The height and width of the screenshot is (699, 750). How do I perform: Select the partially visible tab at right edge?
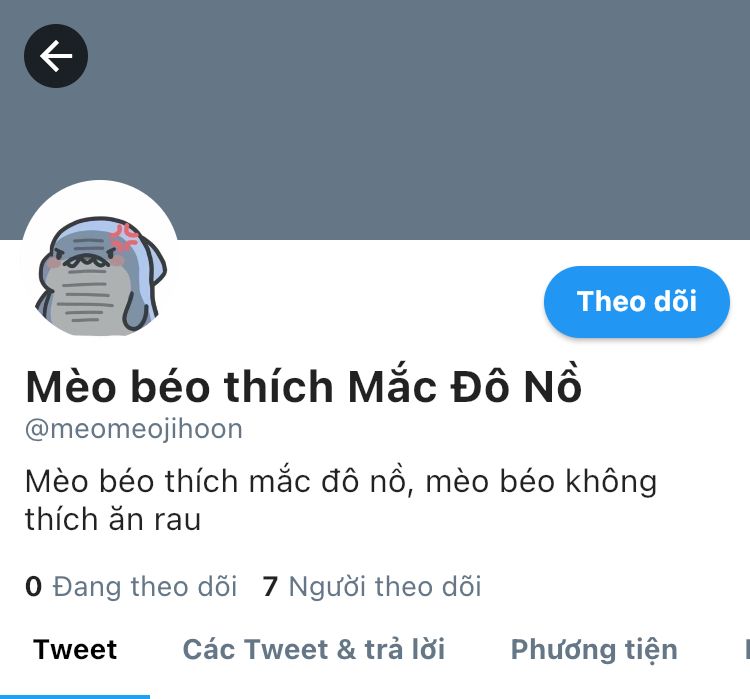coord(747,649)
